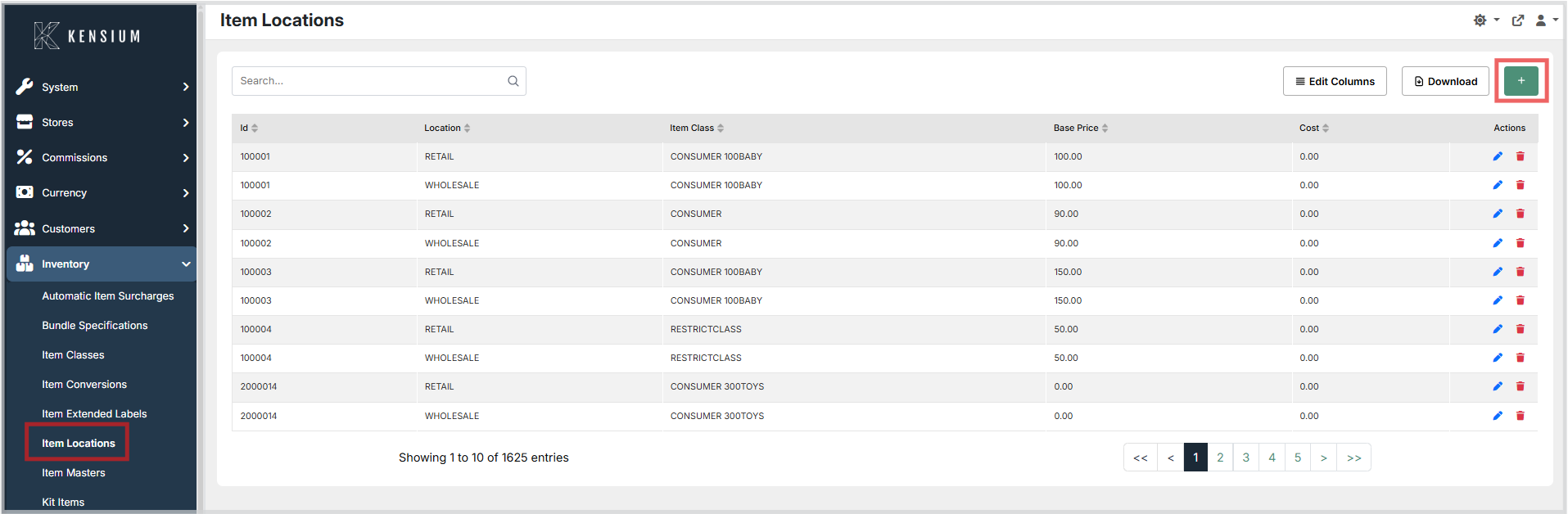Image resolution: width=1568 pixels, height=514 pixels.
Task: Focus the Search input field
Action: [x=378, y=81]
